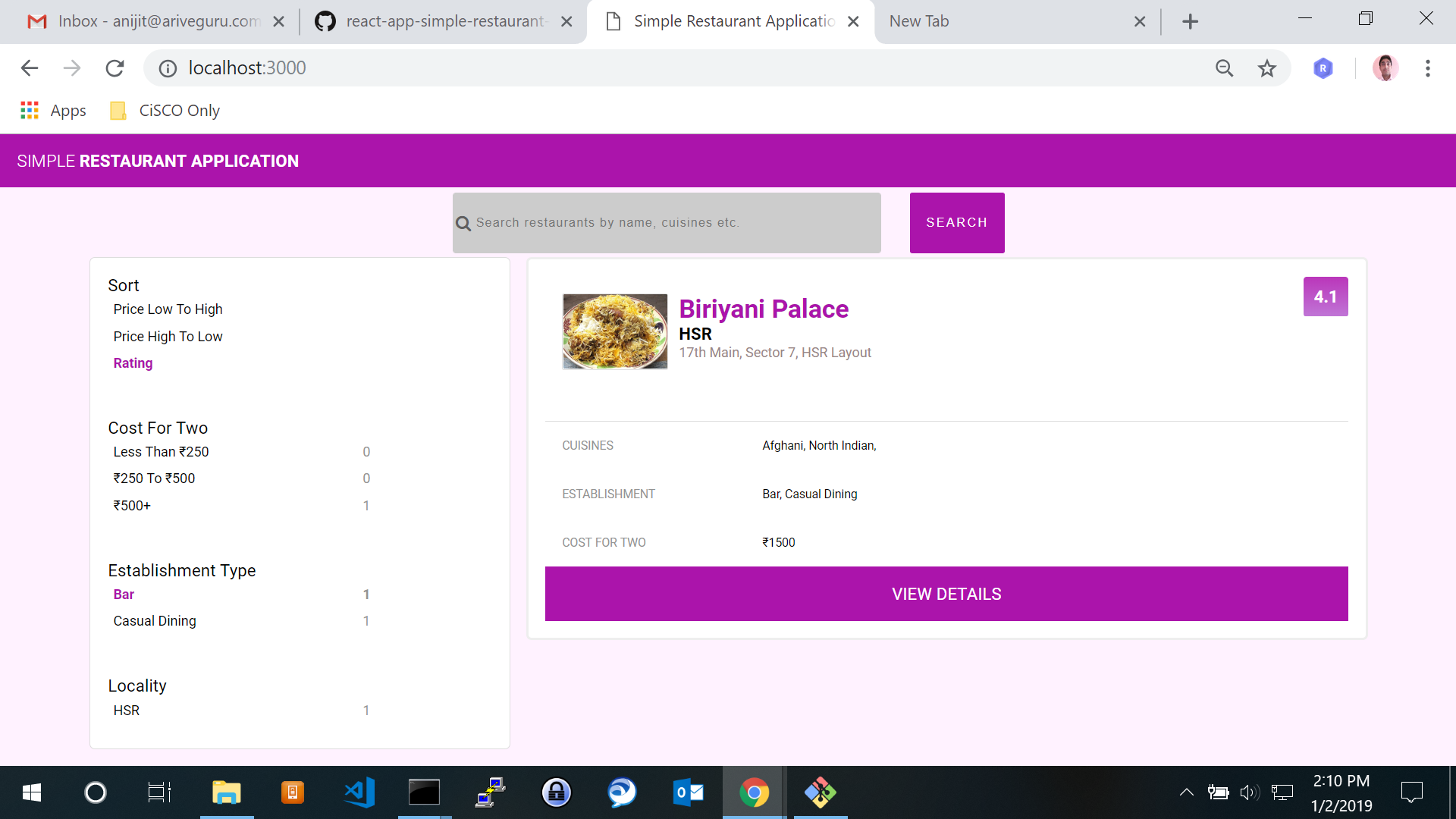Select the Bar establishment filter
This screenshot has width=1456, height=819.
click(x=124, y=595)
